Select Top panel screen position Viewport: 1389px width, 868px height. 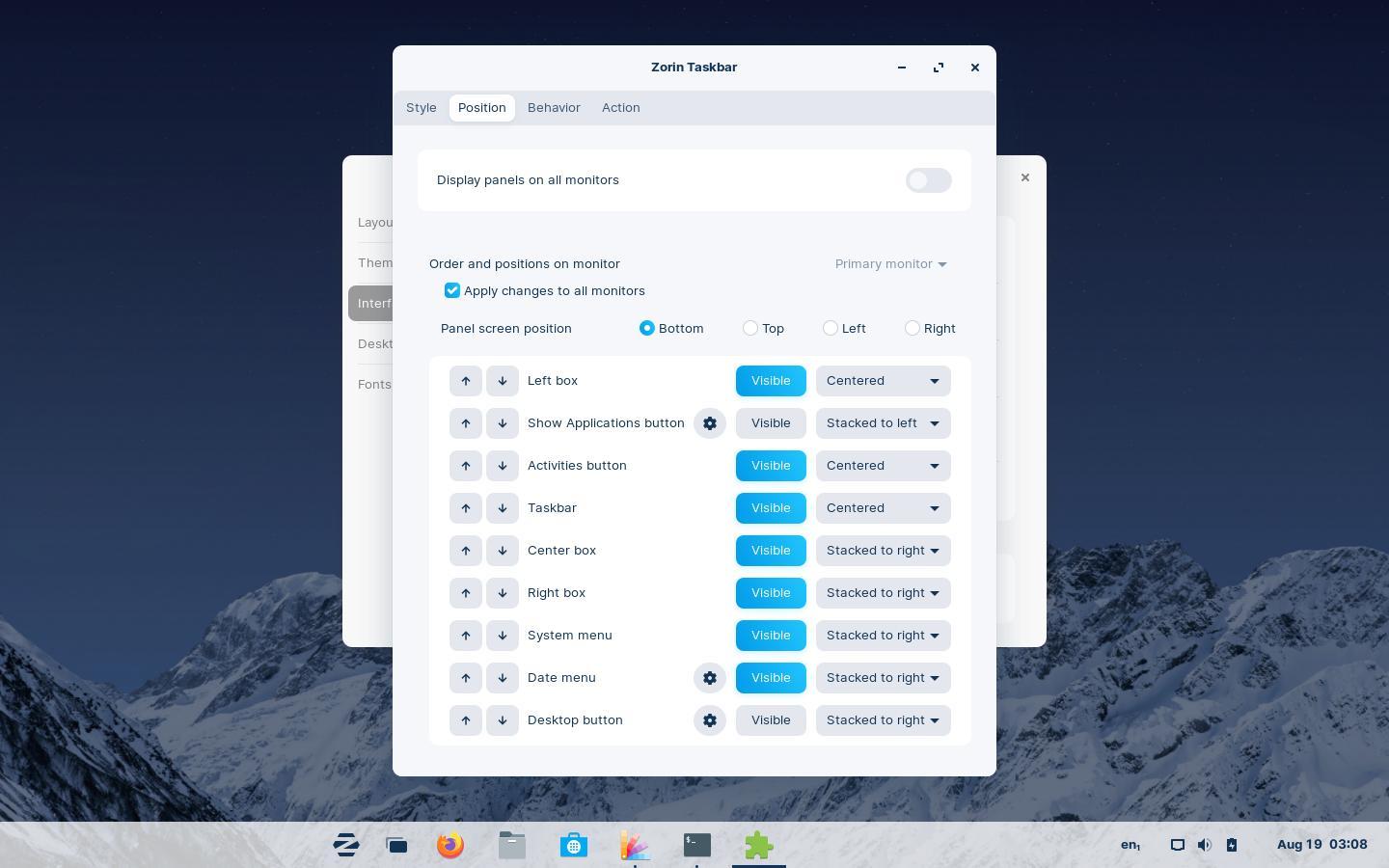tap(750, 329)
